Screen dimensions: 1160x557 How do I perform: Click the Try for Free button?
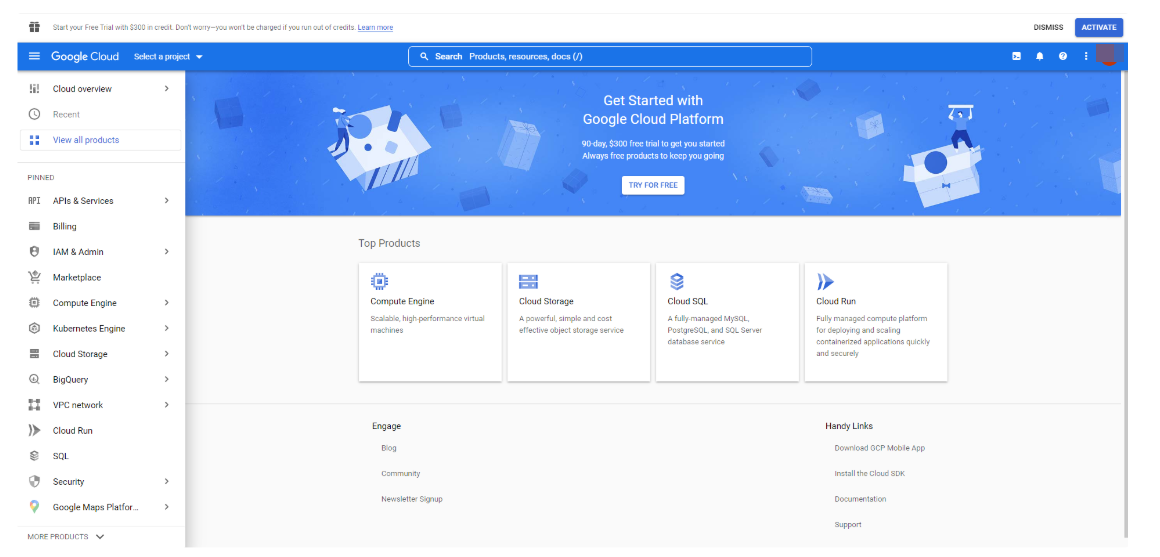[x=652, y=185]
